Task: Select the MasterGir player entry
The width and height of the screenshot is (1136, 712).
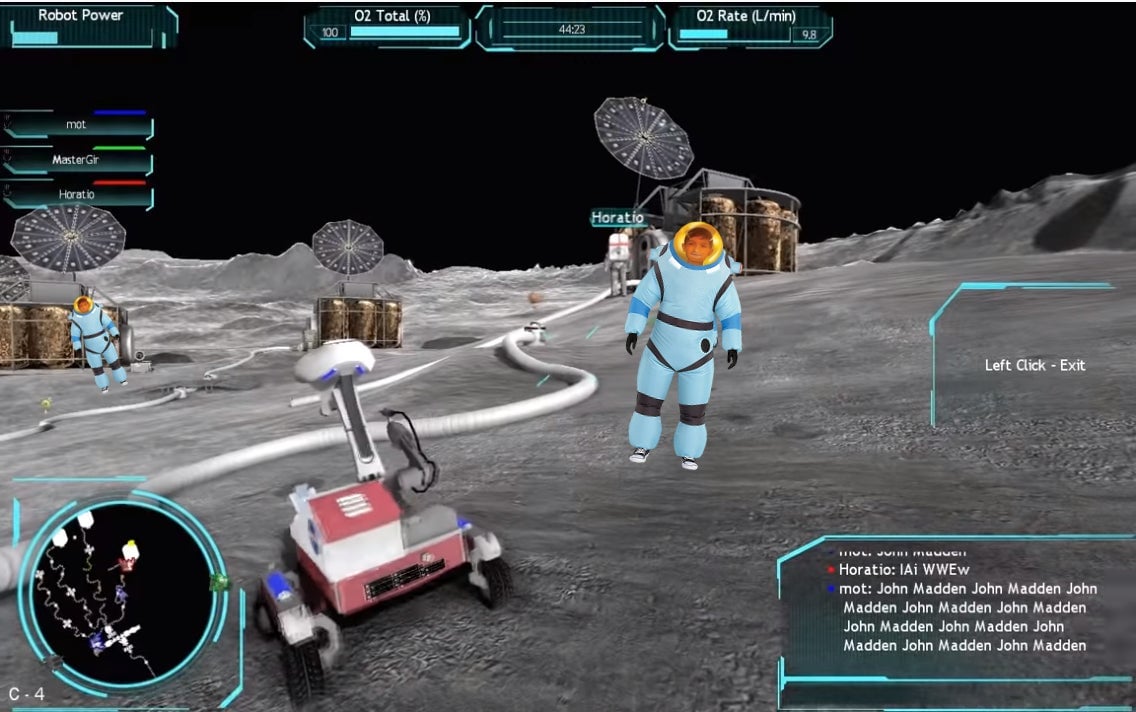Action: coord(77,160)
